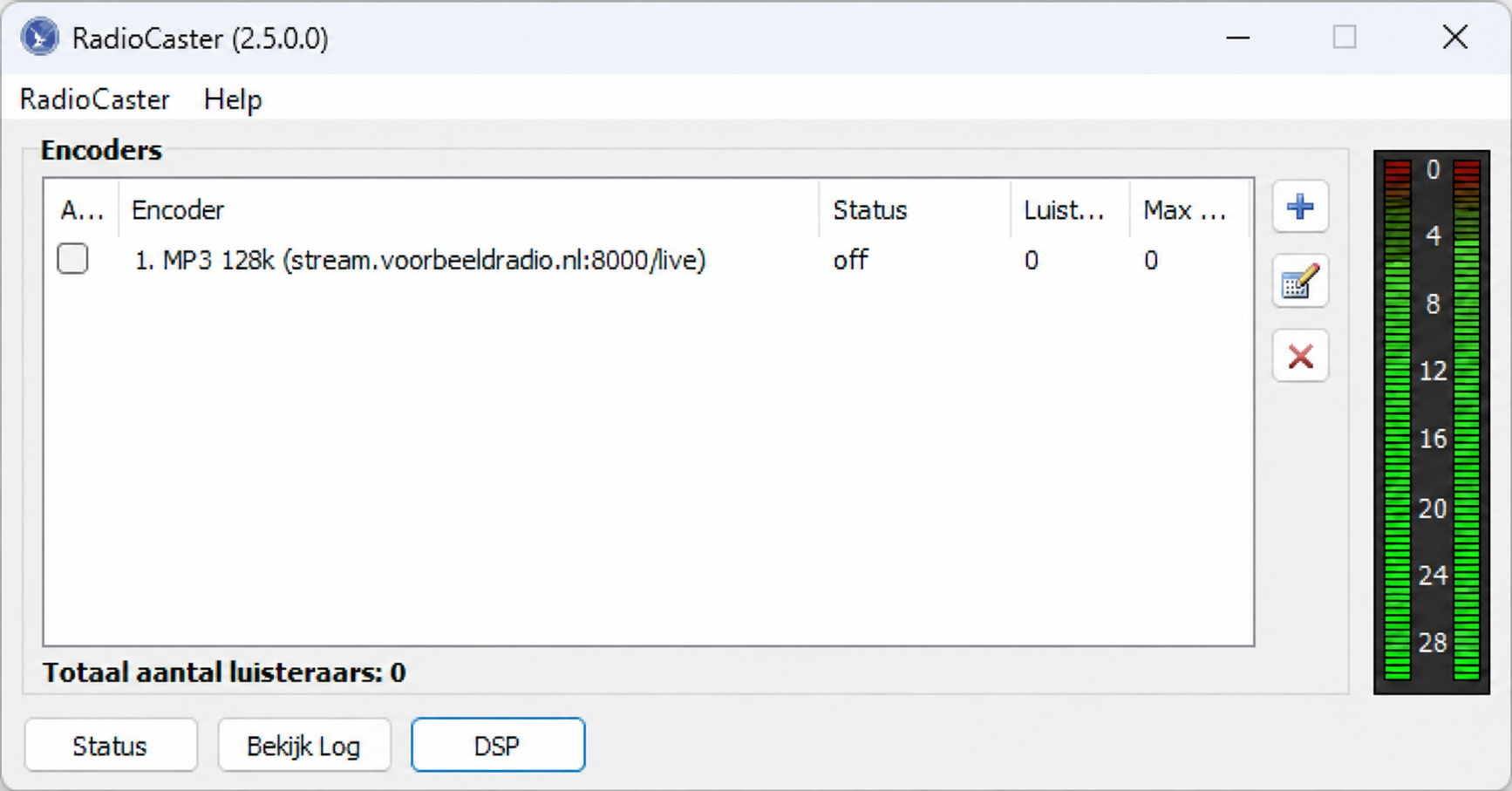This screenshot has width=1512, height=791.
Task: Open Bekijk Log button
Action: point(303,746)
